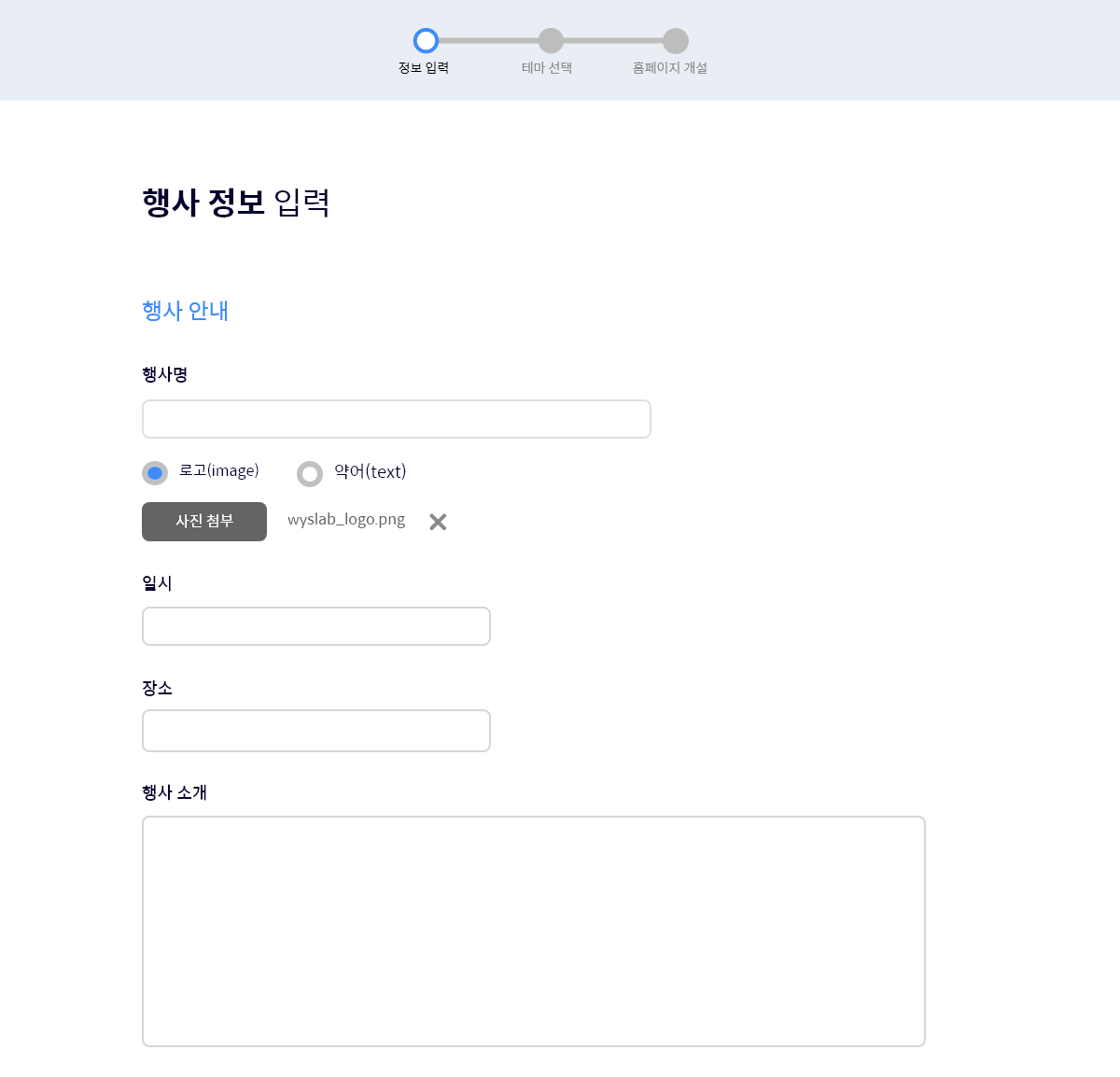
Task: Click inside the 일시 input field
Action: click(x=315, y=626)
